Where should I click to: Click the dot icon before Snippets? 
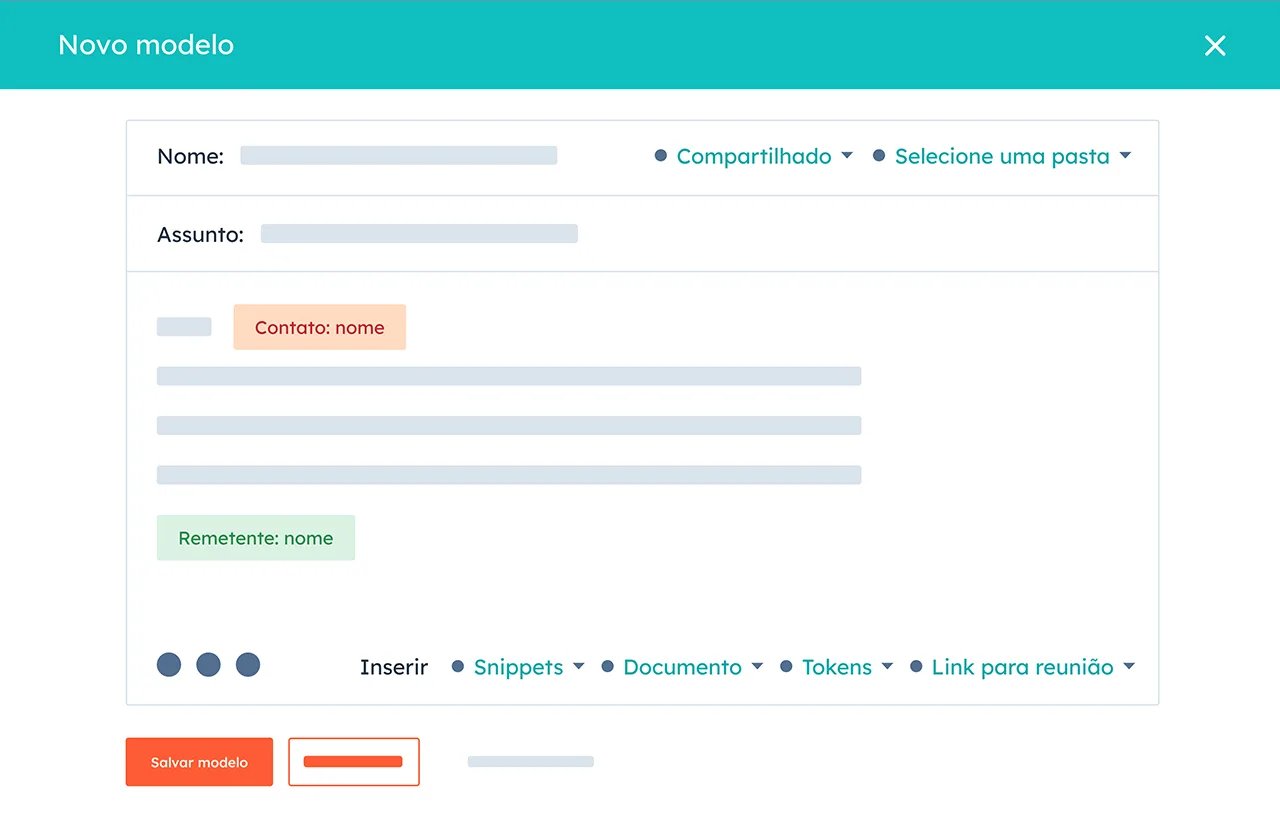click(x=457, y=666)
